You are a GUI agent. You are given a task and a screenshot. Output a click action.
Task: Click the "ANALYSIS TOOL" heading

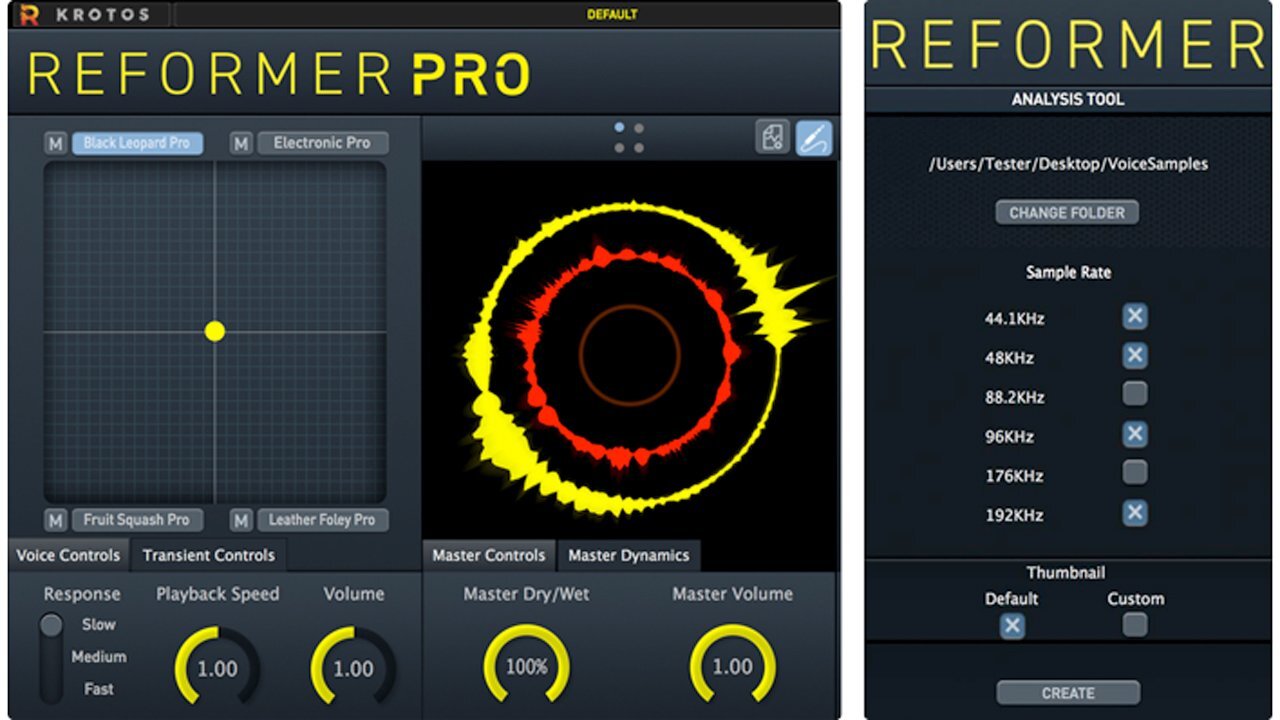tap(1068, 99)
